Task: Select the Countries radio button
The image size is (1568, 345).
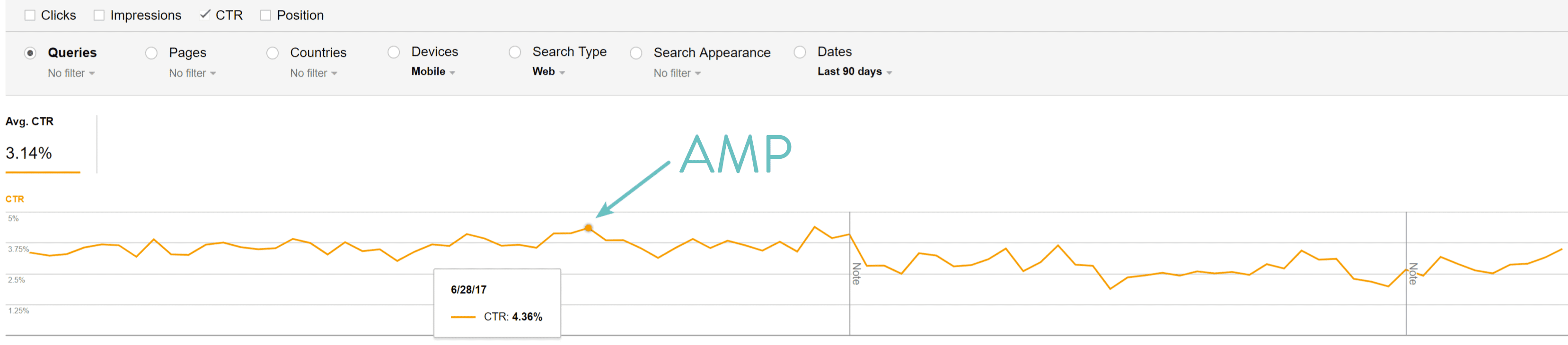Action: [272, 53]
